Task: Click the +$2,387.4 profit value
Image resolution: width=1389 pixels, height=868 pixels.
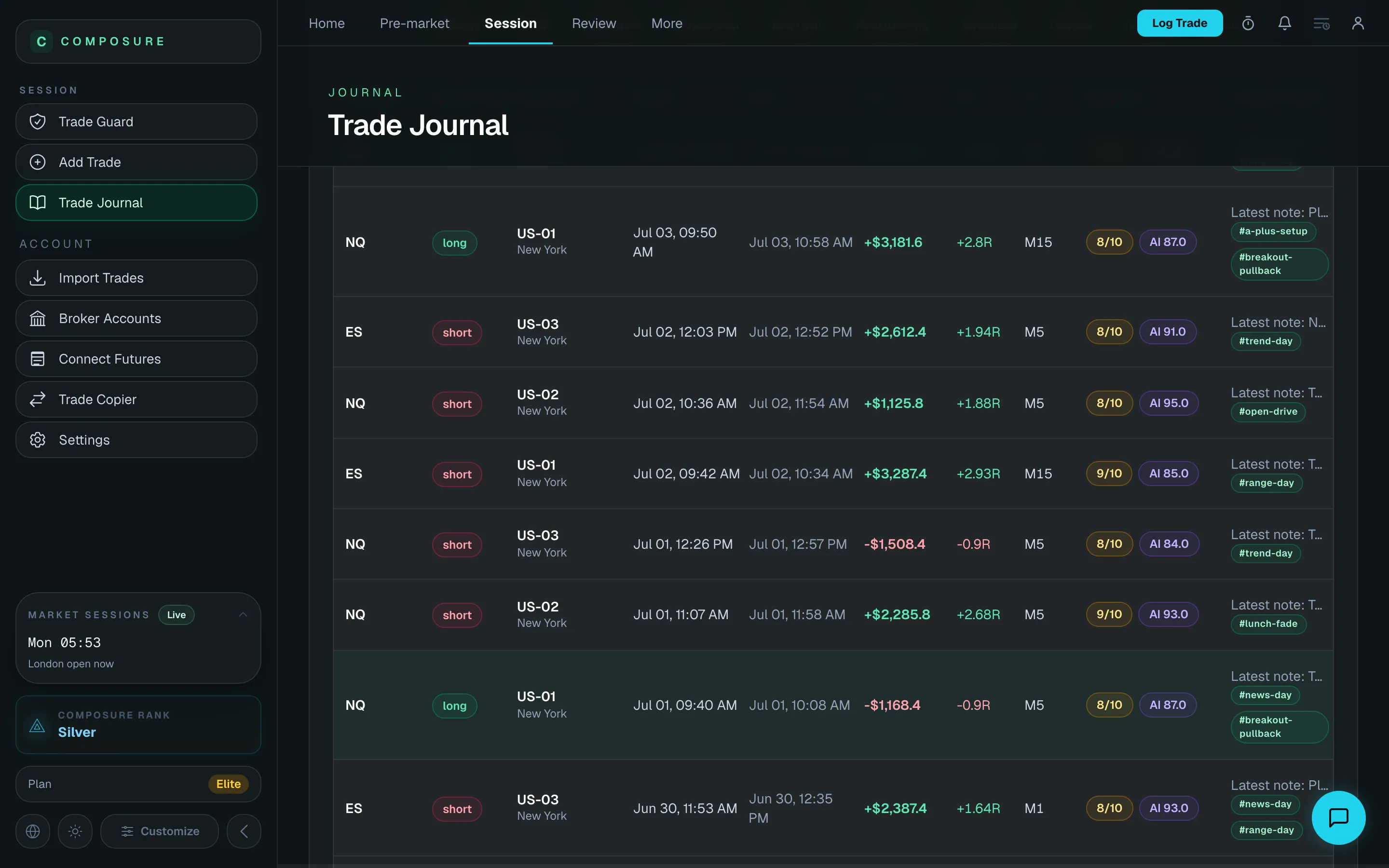Action: pos(896,808)
